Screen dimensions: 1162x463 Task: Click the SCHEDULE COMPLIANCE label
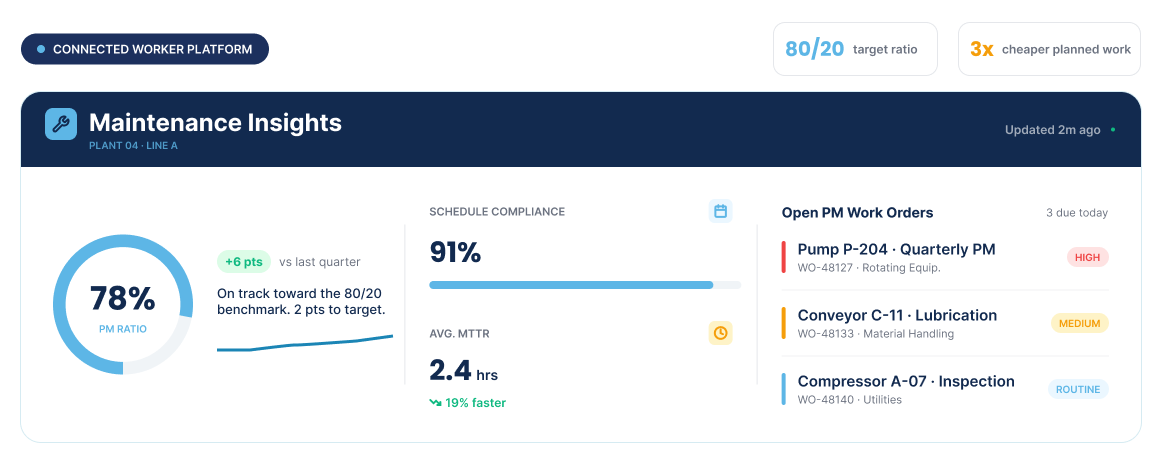click(x=497, y=212)
